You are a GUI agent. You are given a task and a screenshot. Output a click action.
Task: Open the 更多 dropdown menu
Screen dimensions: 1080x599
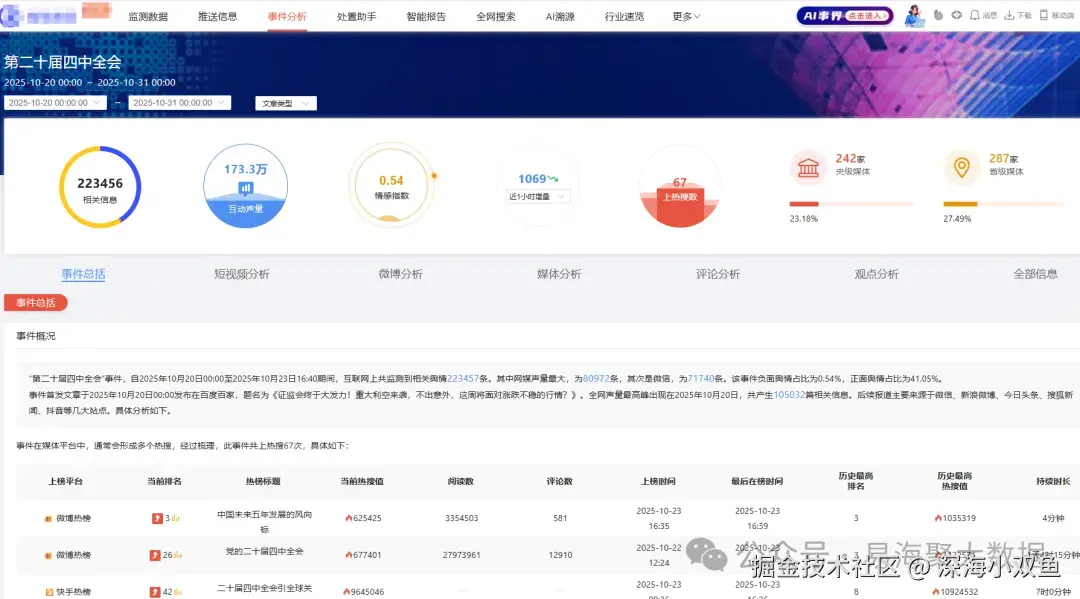click(683, 15)
